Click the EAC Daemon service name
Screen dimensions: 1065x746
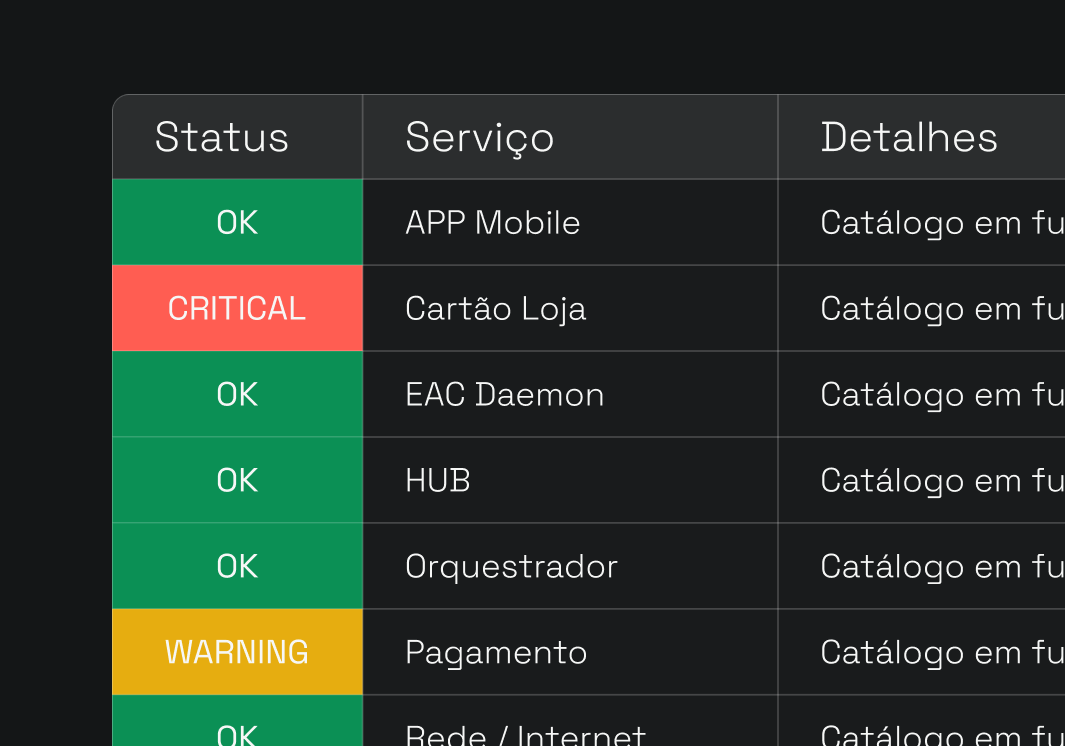pyautogui.click(x=504, y=394)
